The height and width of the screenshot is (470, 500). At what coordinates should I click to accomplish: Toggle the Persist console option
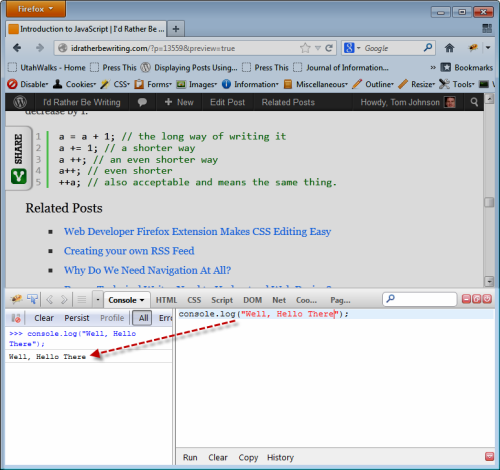[x=77, y=318]
